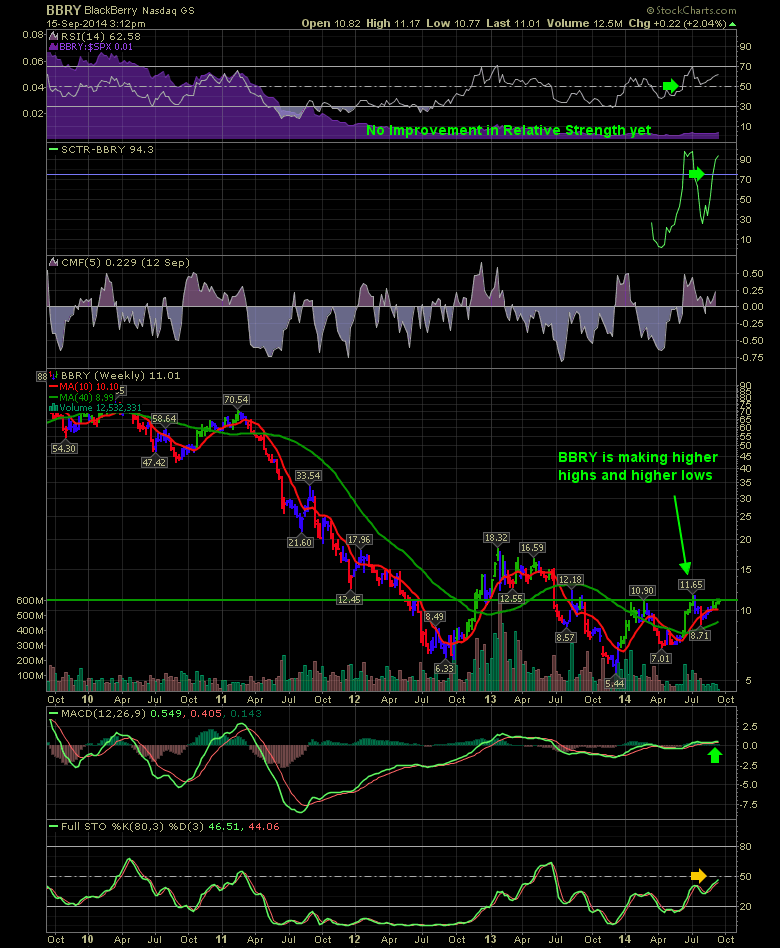Click the 11.65 high price label
Image resolution: width=780 pixels, height=948 pixels.
point(691,585)
